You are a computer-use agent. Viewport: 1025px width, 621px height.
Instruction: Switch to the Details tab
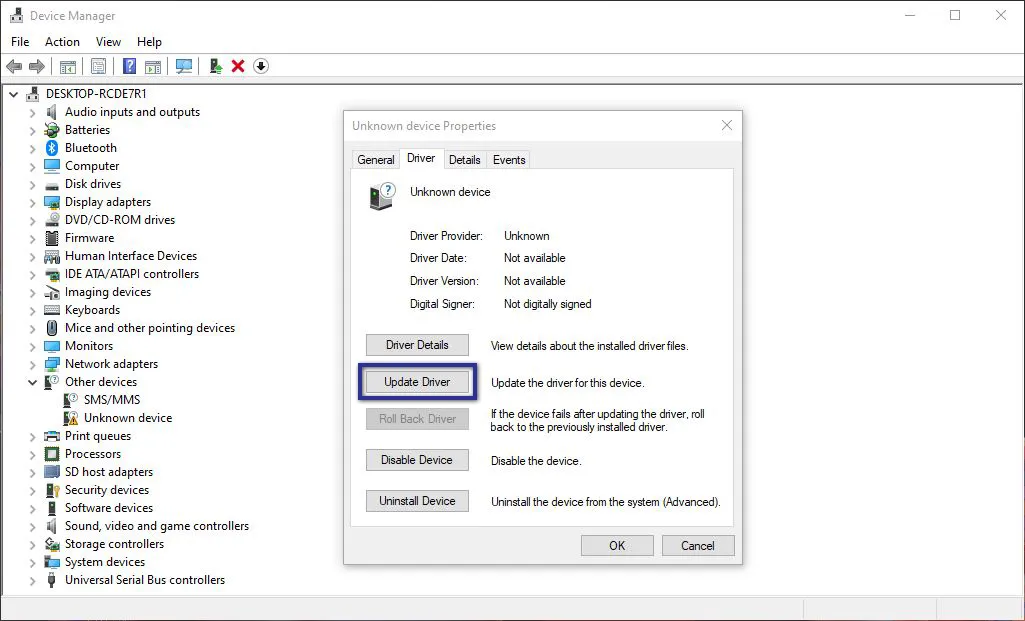pyautogui.click(x=465, y=159)
